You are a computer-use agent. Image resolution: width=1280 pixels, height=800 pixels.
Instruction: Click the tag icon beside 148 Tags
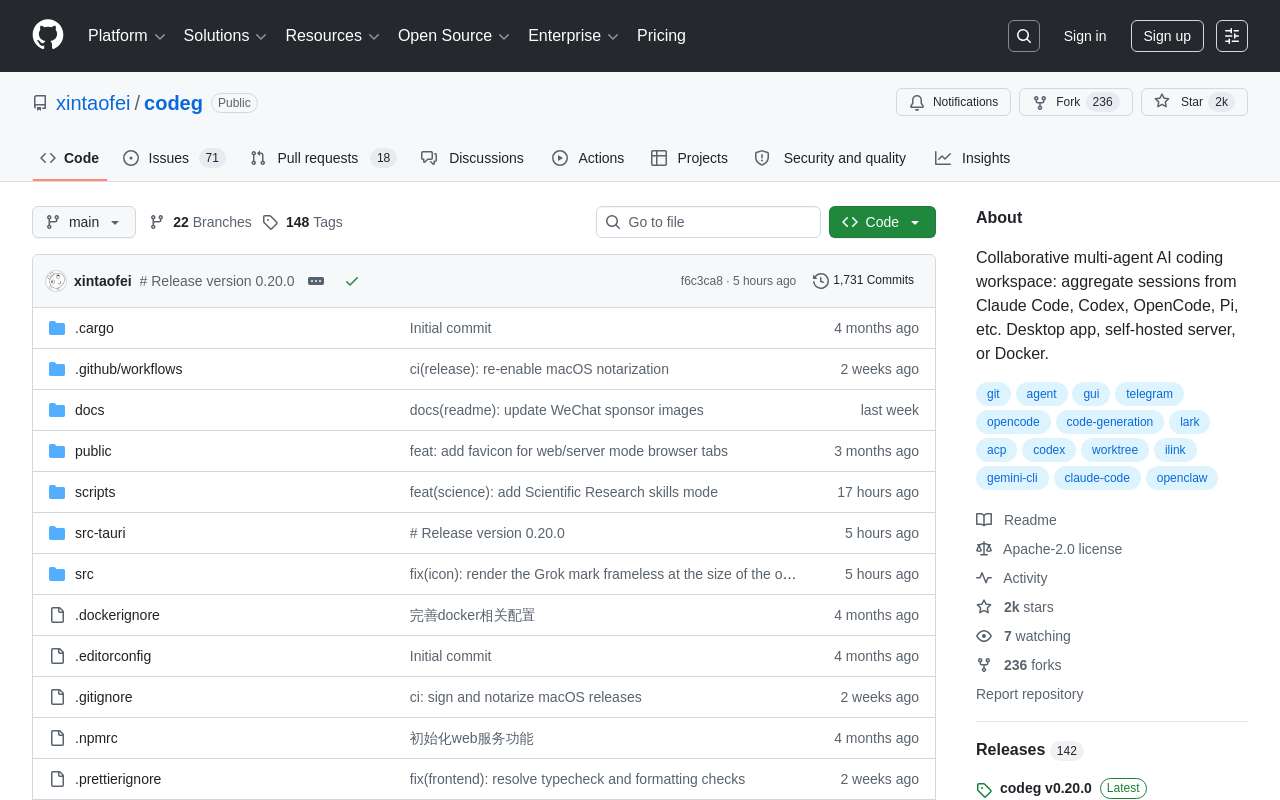tap(270, 222)
